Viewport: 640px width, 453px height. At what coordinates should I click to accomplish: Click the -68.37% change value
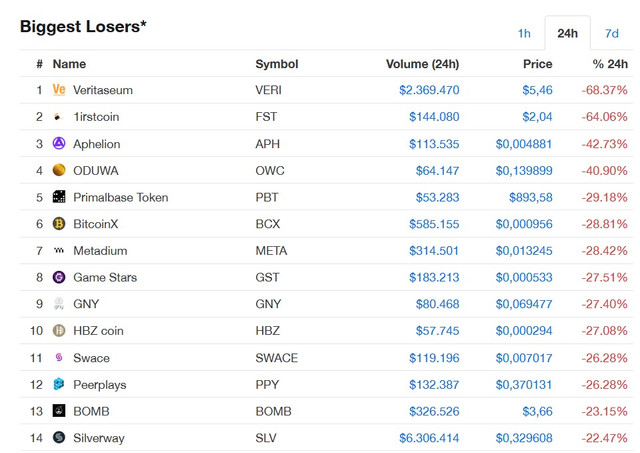coord(604,90)
